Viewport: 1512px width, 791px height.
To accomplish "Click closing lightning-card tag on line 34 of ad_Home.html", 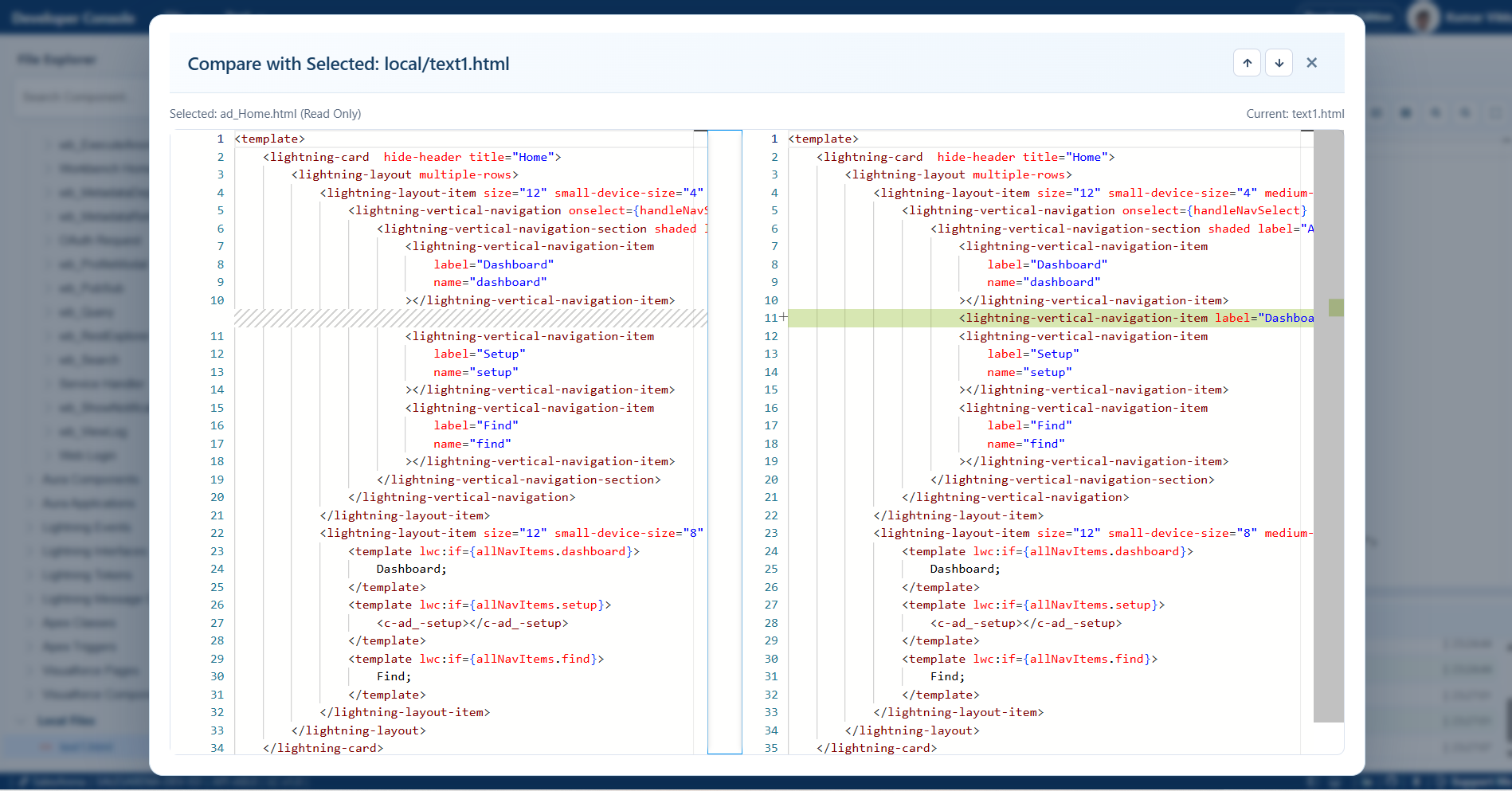I will 323,748.
